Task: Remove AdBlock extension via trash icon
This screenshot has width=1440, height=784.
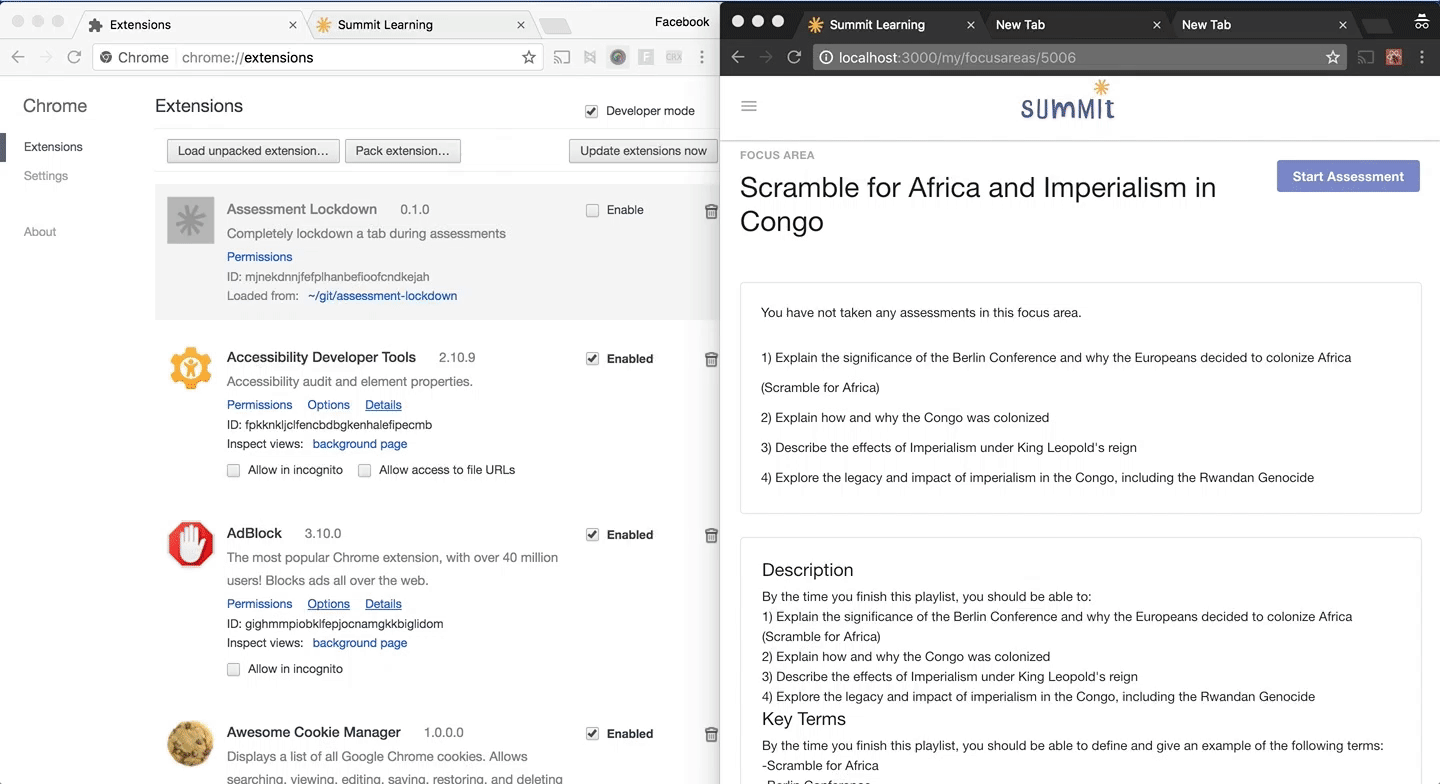Action: [711, 535]
